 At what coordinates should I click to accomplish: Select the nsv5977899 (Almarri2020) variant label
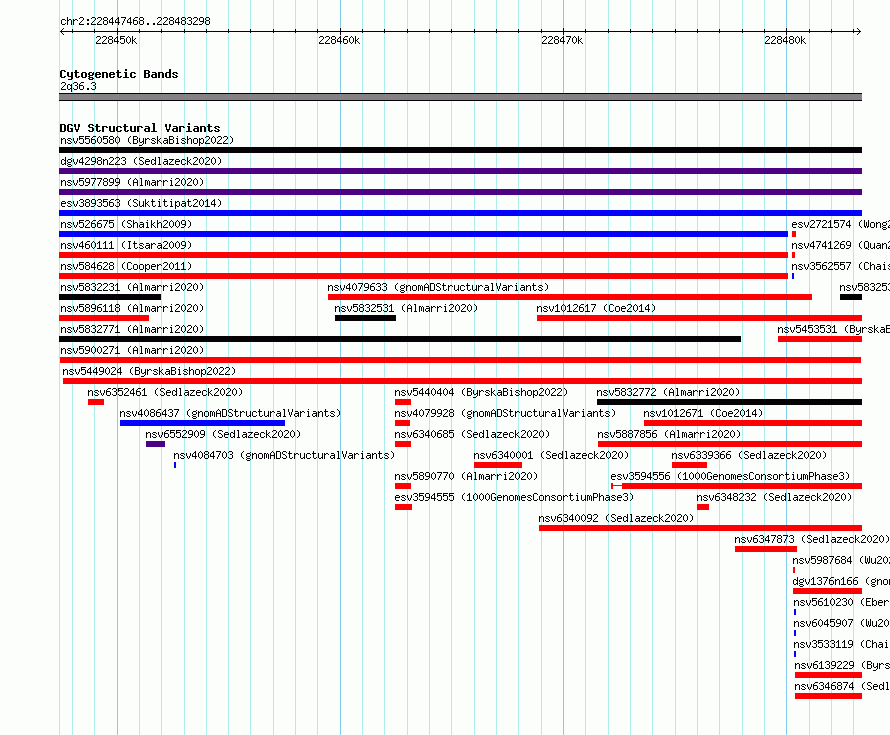click(x=132, y=182)
